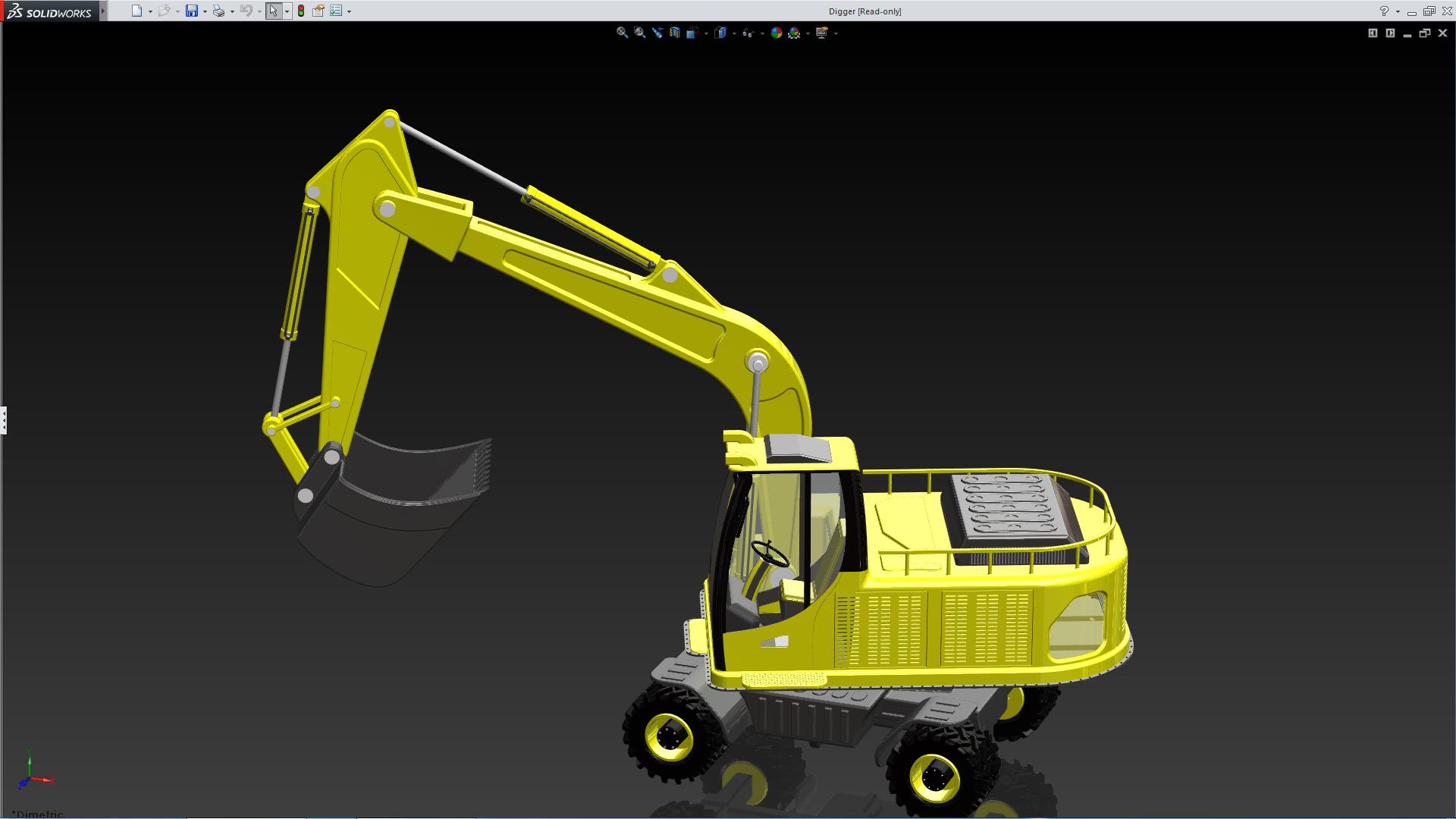Expand the left panel handle
Viewport: 1456px width, 819px height.
pyautogui.click(x=4, y=419)
